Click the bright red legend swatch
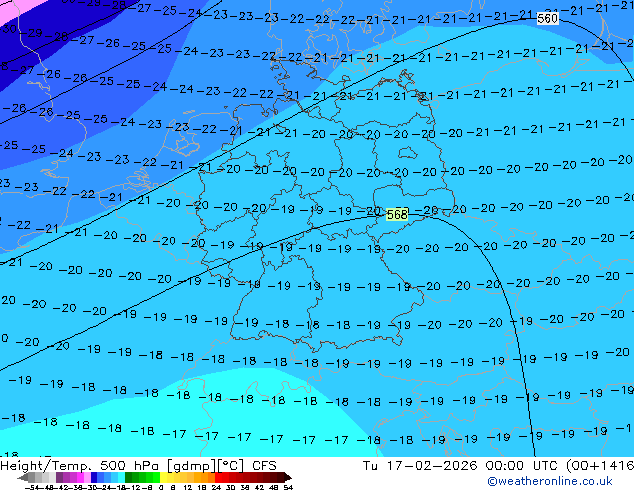 coord(218,477)
